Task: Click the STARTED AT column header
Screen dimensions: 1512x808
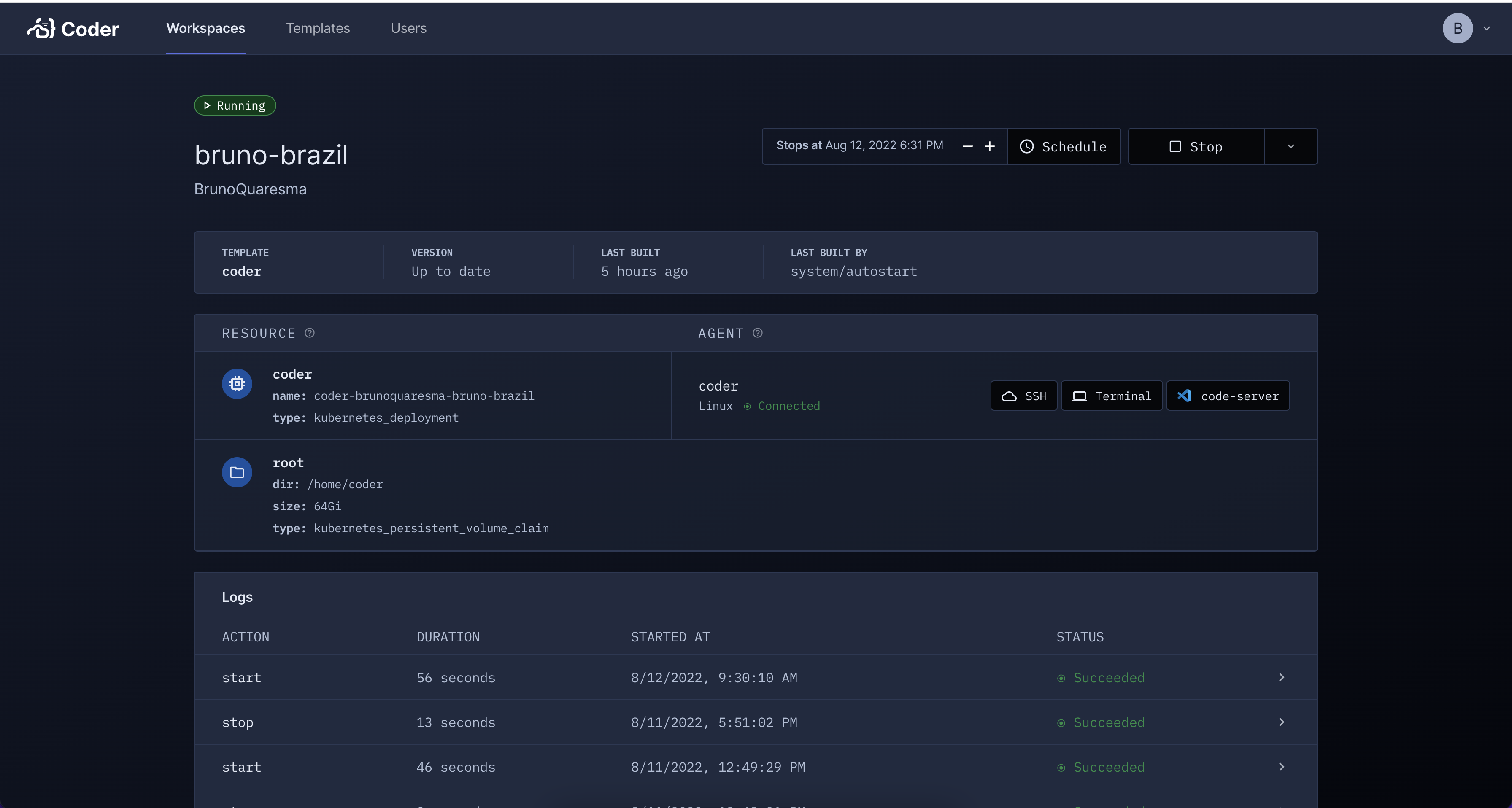Action: pyautogui.click(x=670, y=637)
